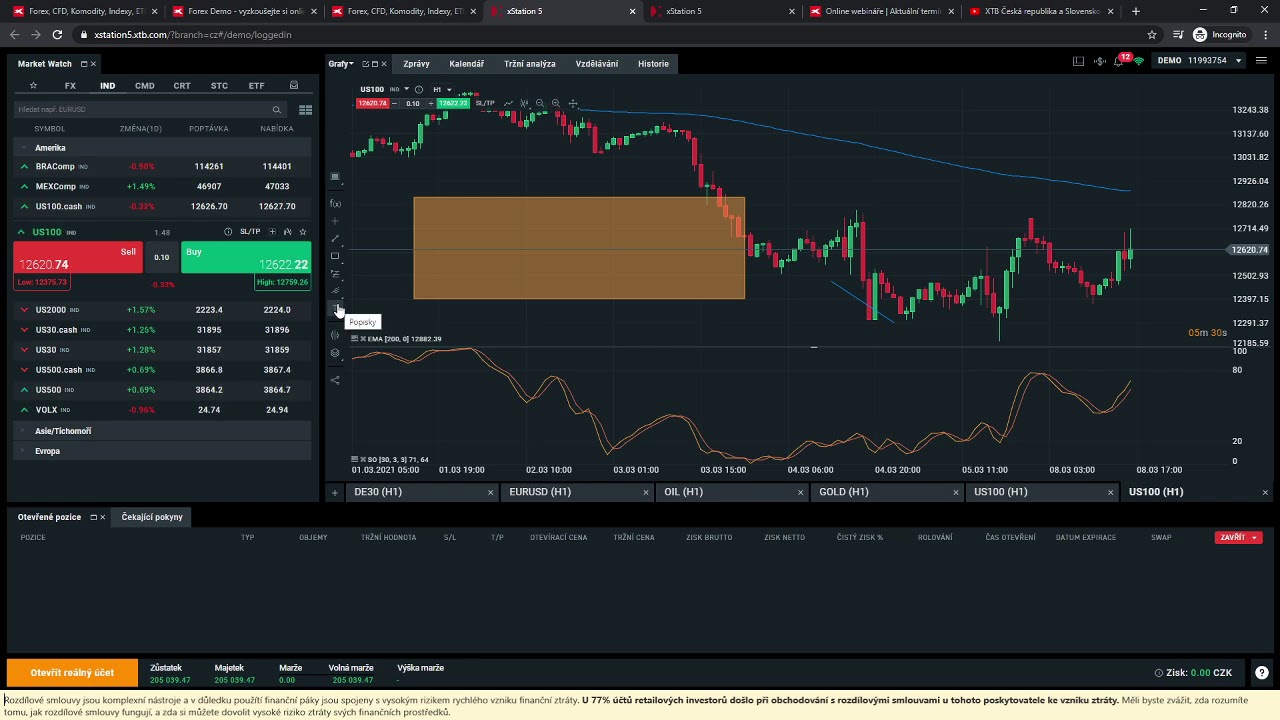The height and width of the screenshot is (720, 1280).
Task: Select the trend line drawing tool
Action: point(335,239)
